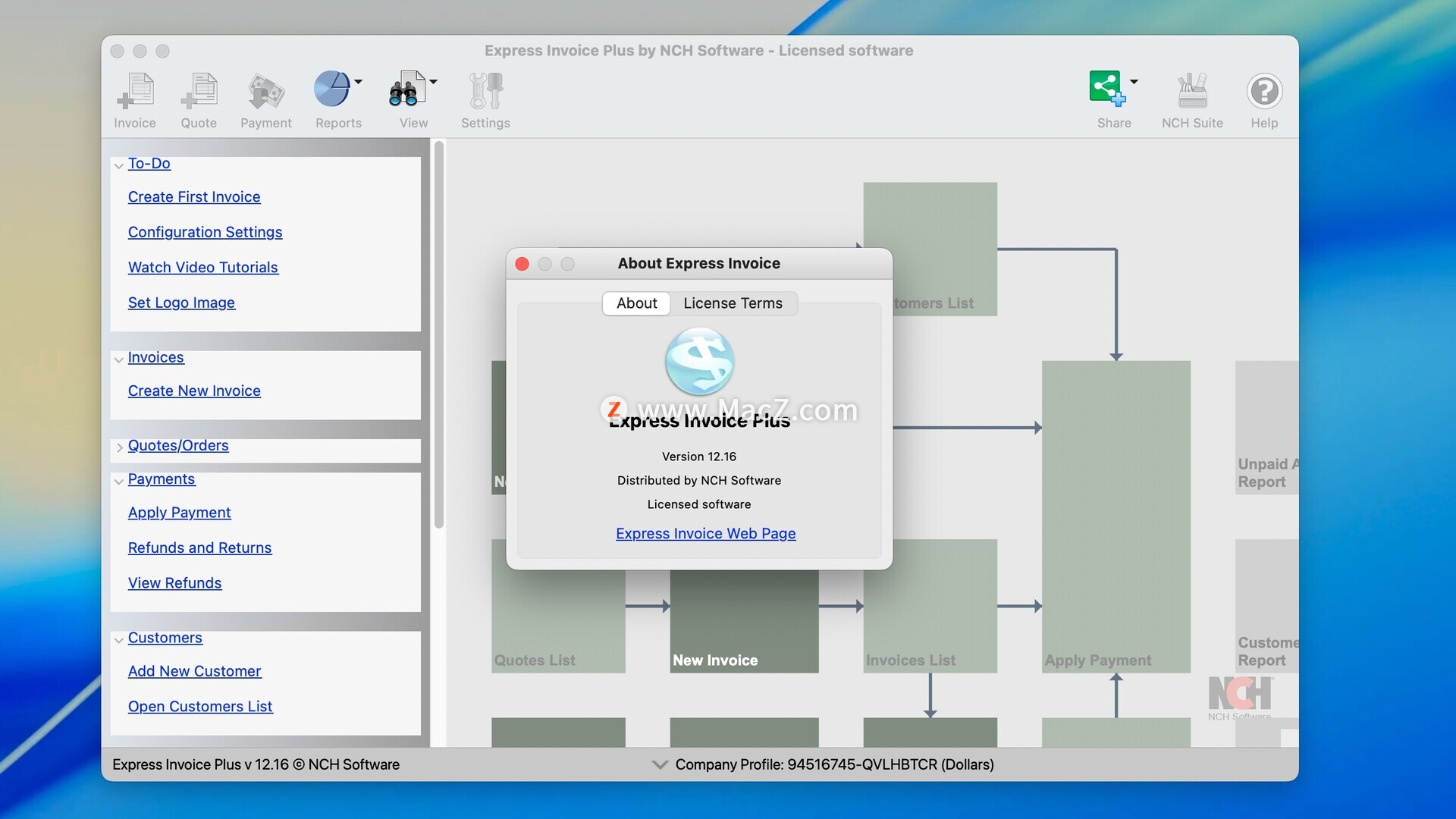Click the Express Invoice dollar logo

point(699,362)
